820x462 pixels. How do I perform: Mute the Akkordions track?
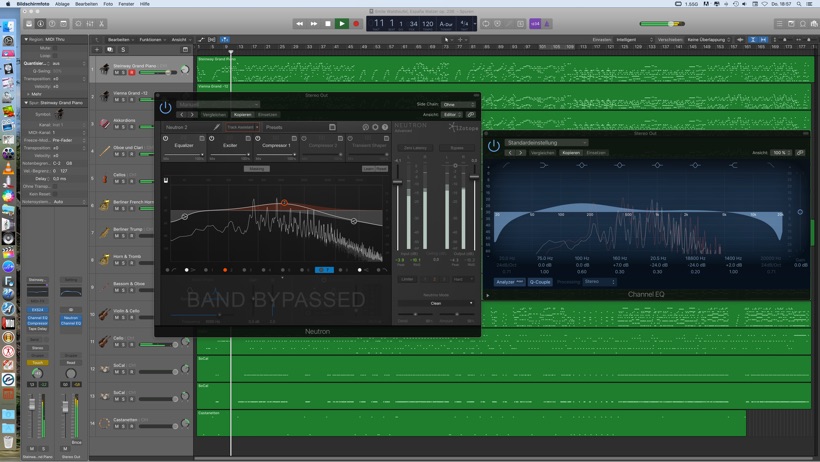pos(117,127)
